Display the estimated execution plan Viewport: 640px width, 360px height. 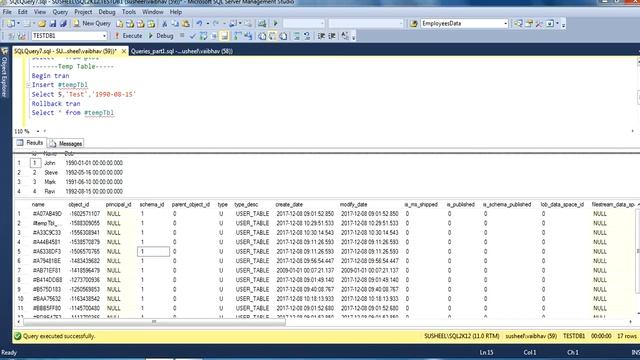click(x=203, y=36)
